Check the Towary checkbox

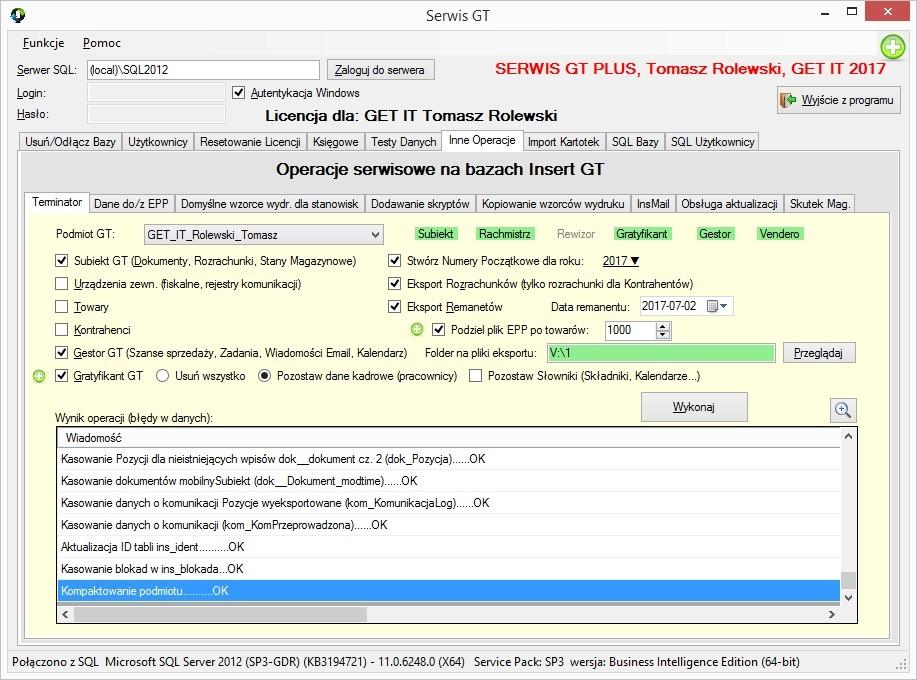(x=61, y=307)
